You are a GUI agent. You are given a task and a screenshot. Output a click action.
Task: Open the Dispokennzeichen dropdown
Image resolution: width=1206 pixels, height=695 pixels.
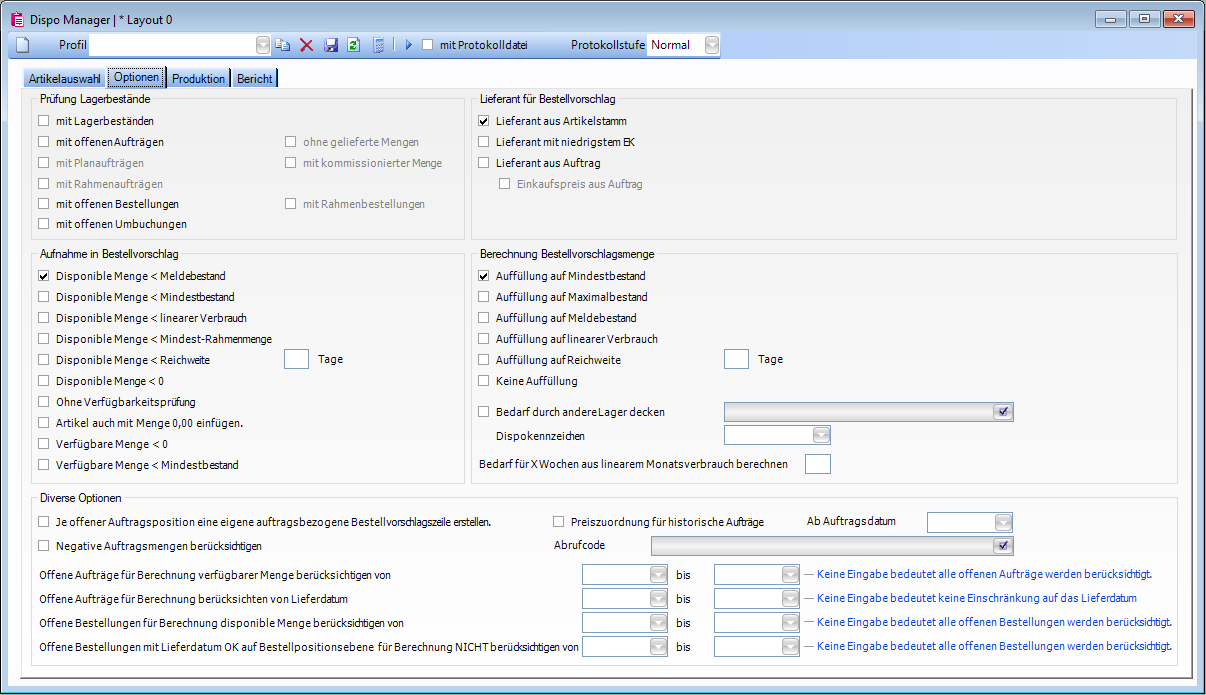[821, 435]
